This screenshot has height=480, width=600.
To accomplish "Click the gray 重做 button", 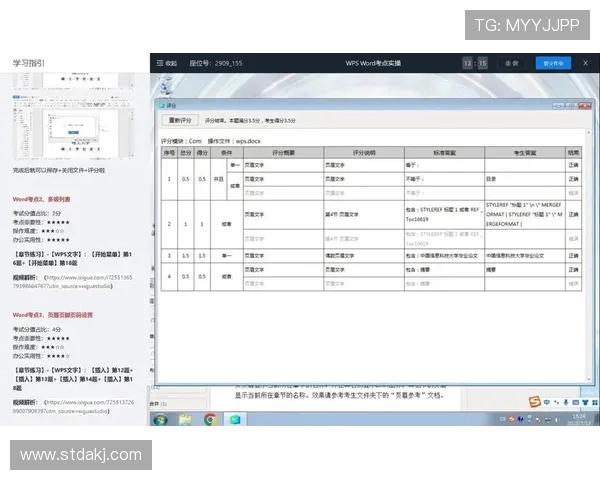I will coord(512,63).
